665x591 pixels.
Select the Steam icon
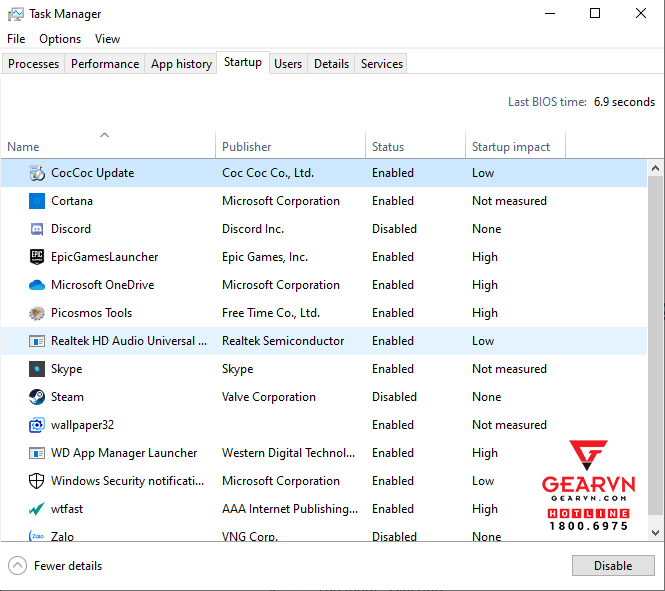37,397
